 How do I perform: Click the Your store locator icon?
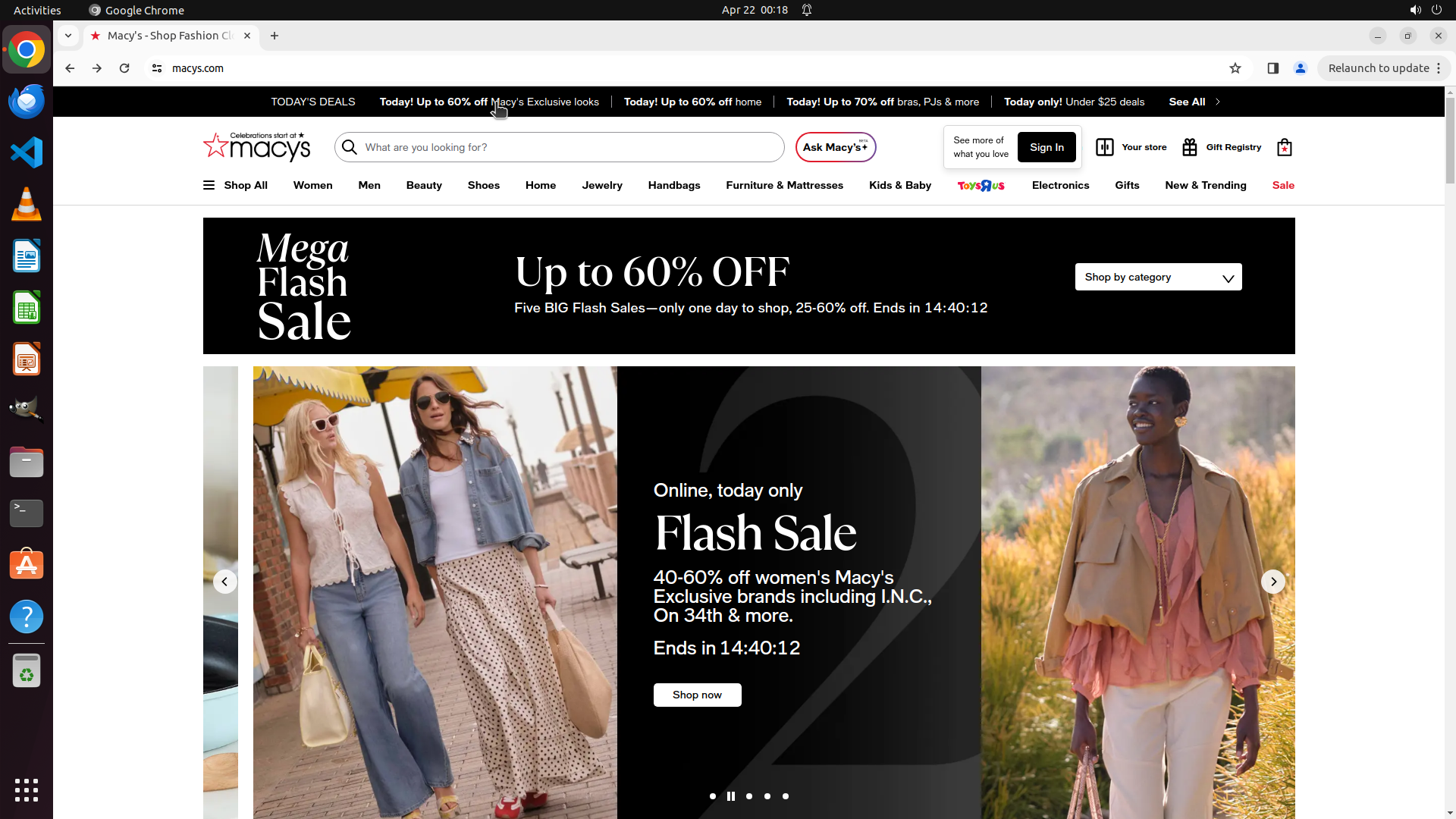[x=1105, y=147]
